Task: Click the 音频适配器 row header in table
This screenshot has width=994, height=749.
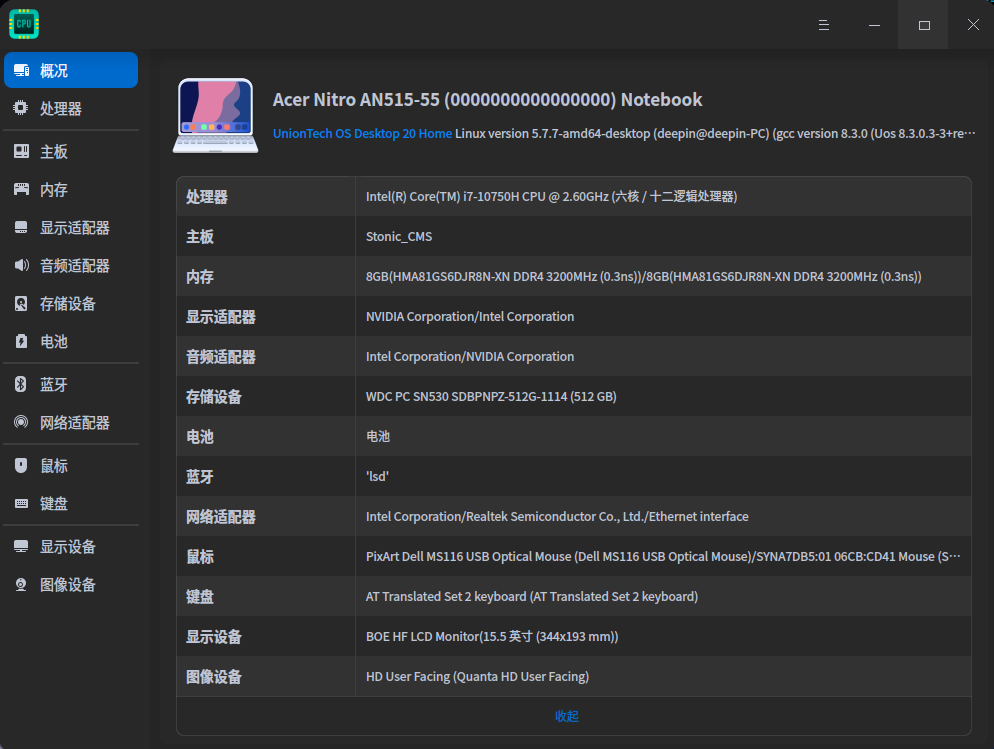Action: tap(221, 357)
